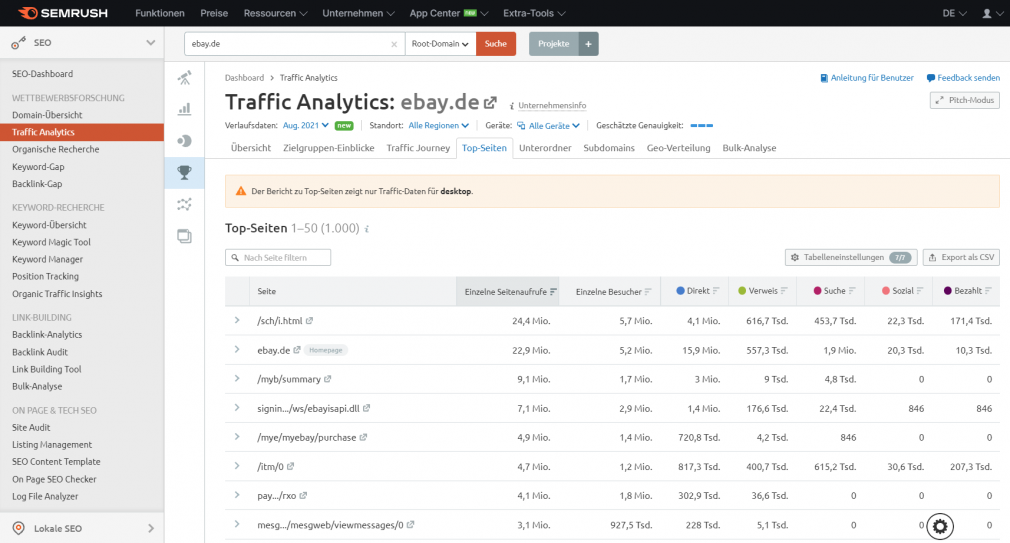
Task: Open the DE language dropdown
Action: 955,13
